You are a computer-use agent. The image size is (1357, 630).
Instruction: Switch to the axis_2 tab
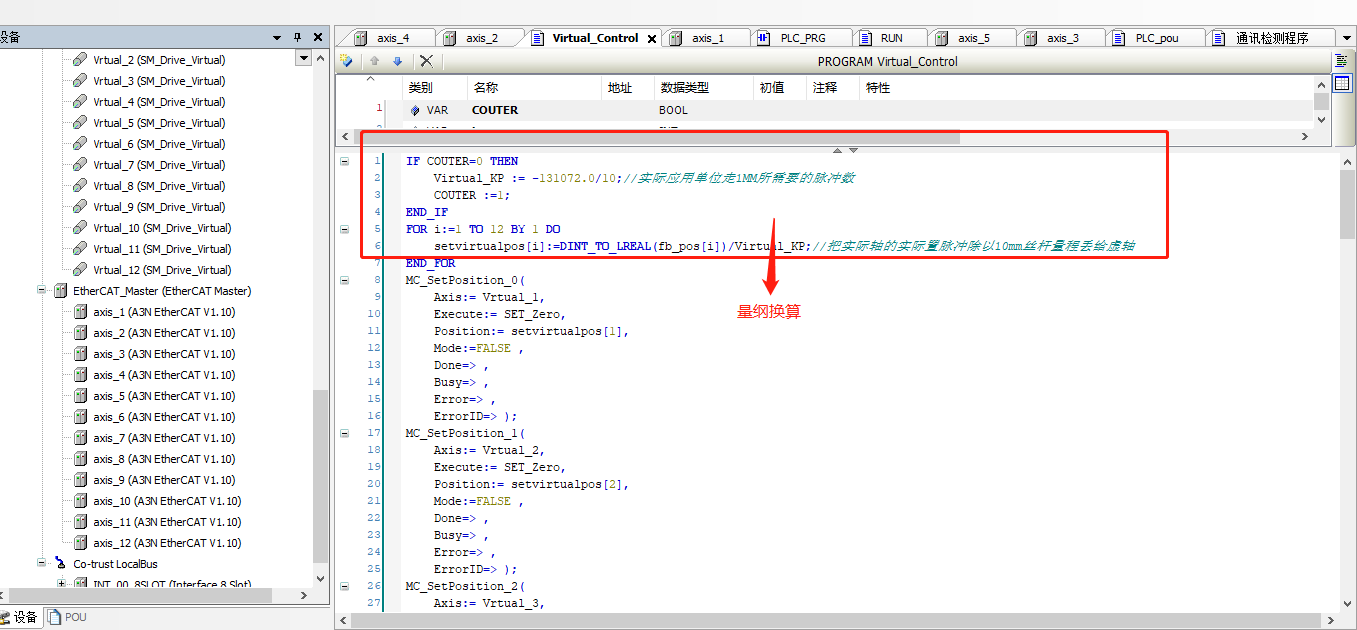click(481, 38)
